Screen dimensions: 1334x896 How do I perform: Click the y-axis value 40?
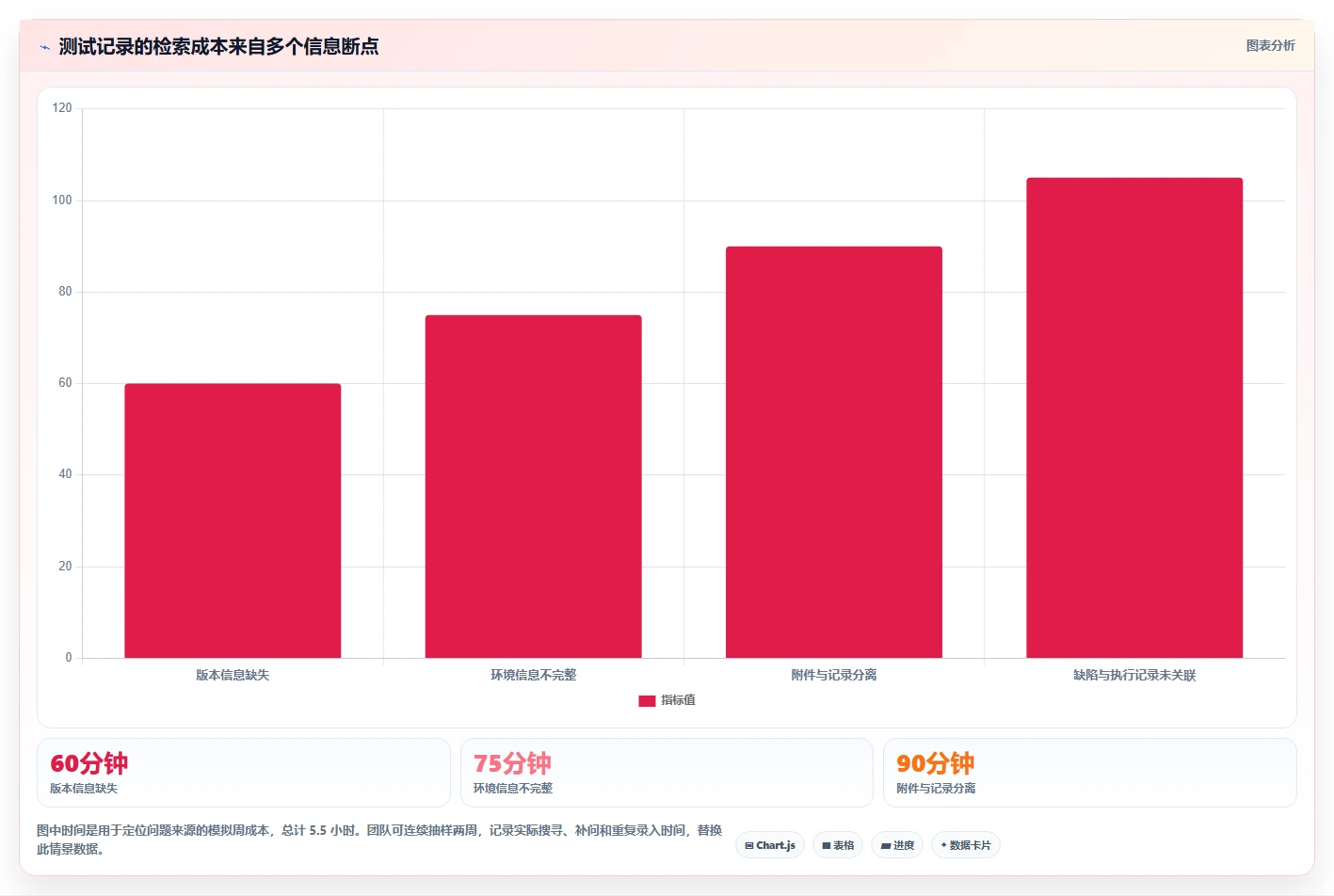click(x=65, y=474)
